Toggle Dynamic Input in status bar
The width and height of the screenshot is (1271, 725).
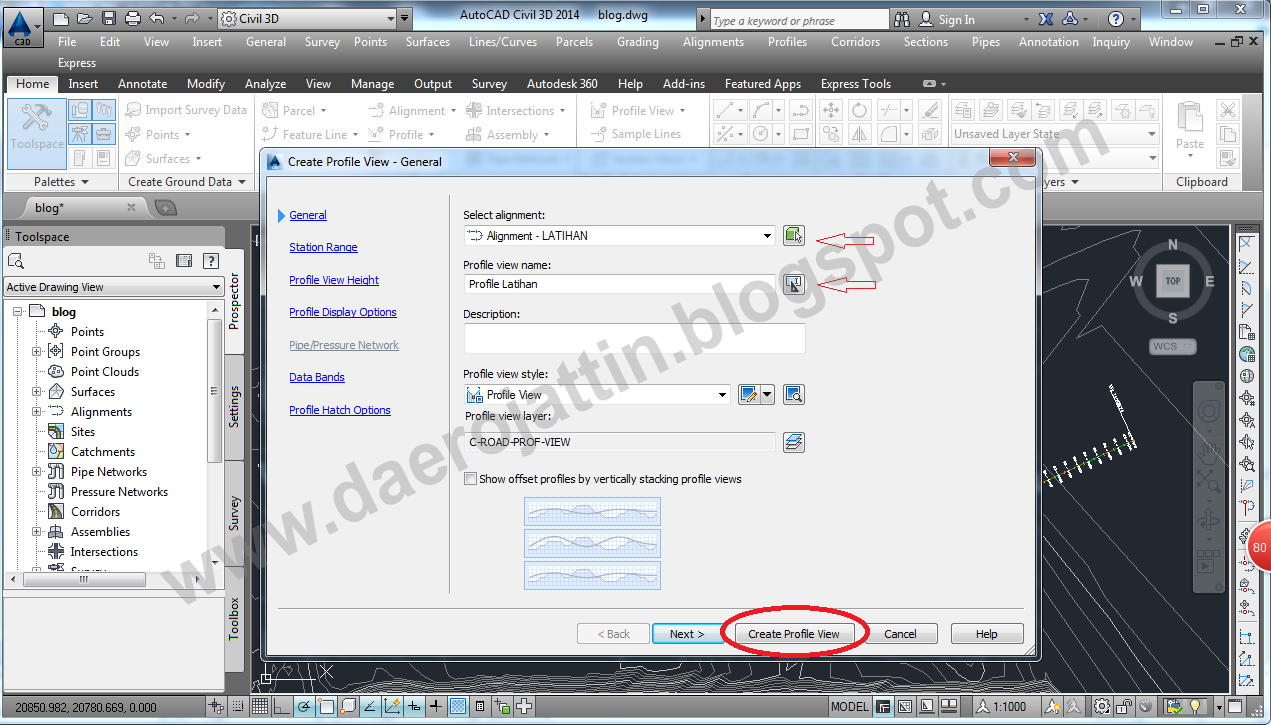414,707
